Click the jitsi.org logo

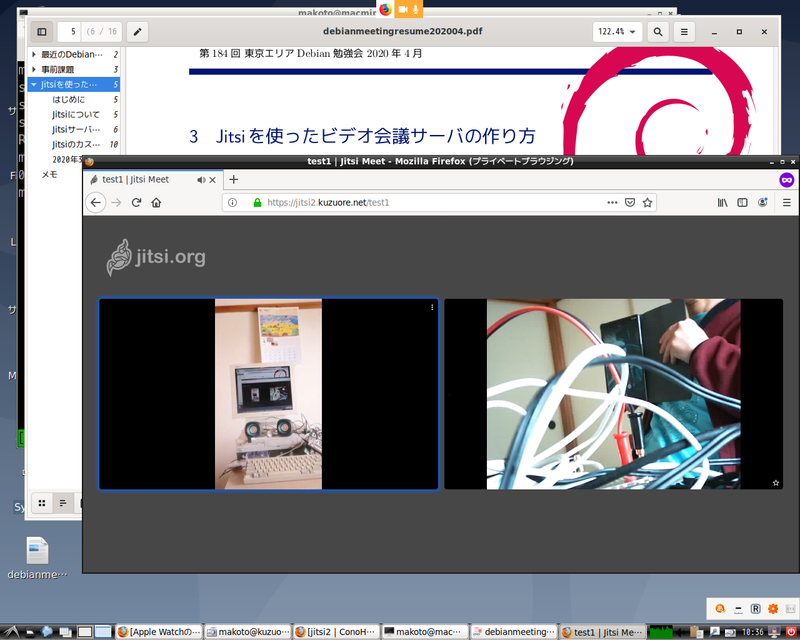(x=156, y=257)
